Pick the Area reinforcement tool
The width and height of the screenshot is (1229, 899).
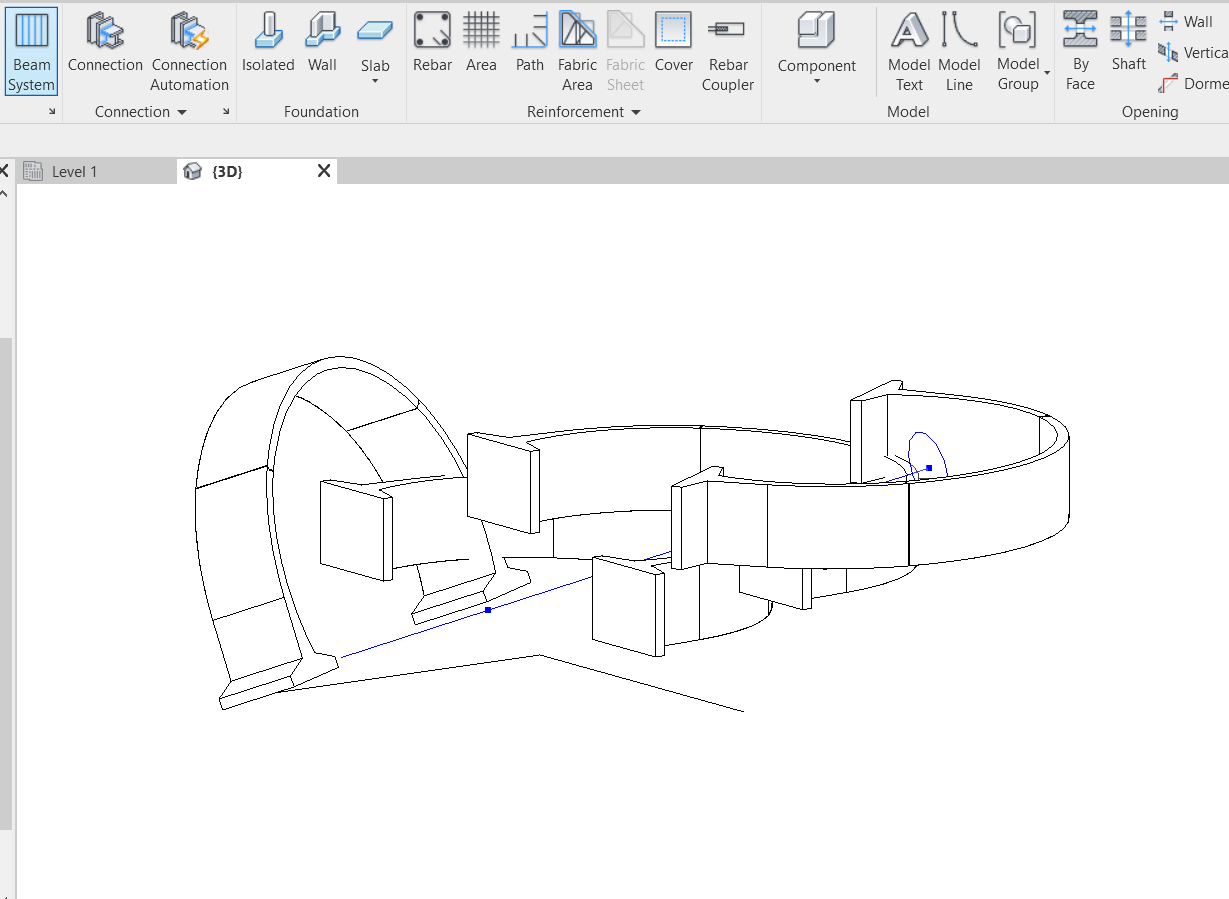481,43
